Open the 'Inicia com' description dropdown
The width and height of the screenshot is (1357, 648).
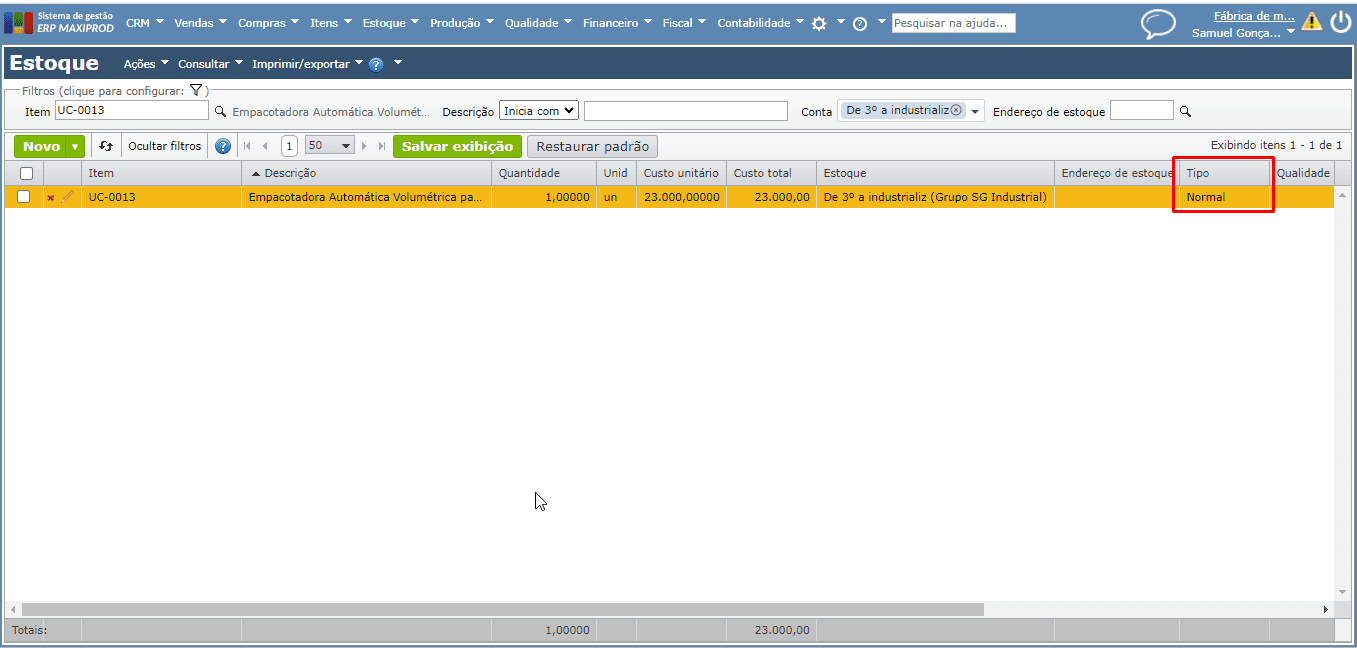(539, 111)
